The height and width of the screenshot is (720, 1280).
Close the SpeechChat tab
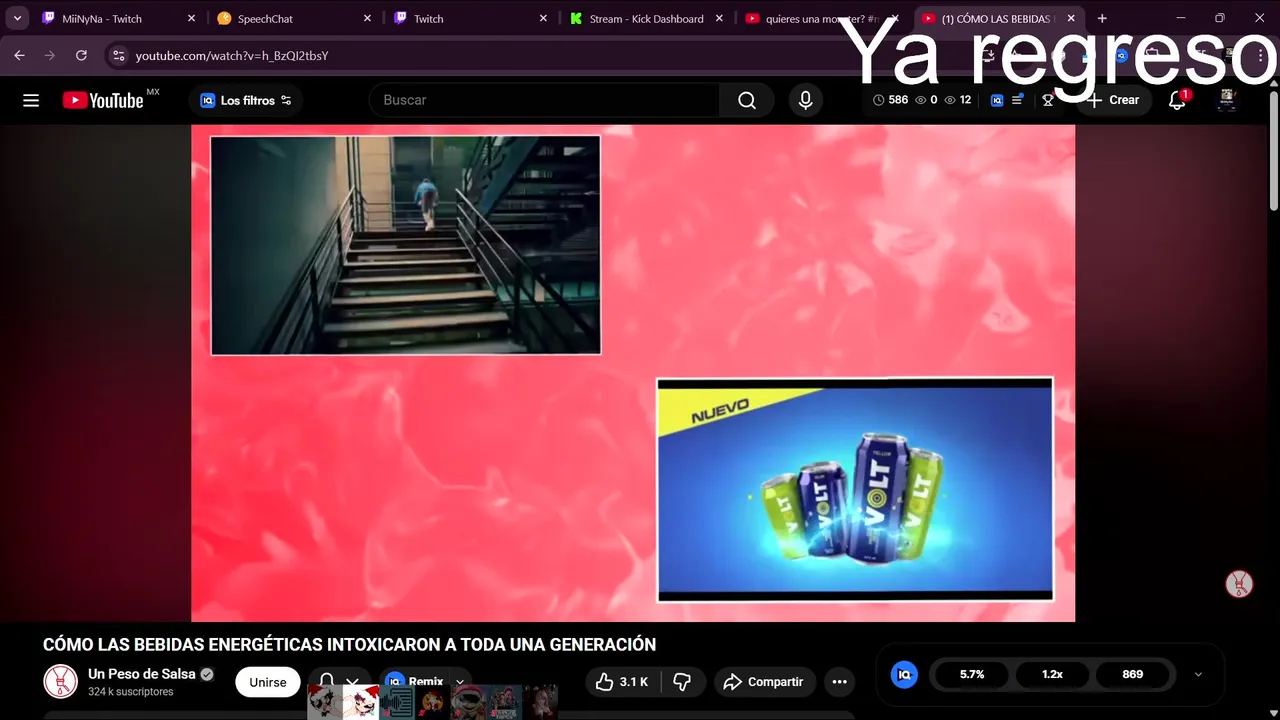367,18
